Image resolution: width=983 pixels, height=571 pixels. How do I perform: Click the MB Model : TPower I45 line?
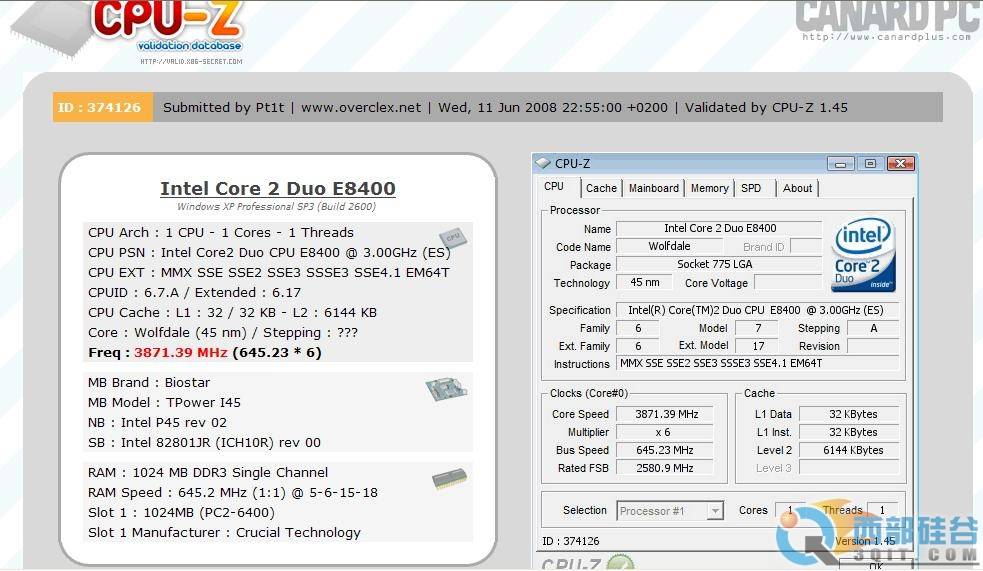164,402
